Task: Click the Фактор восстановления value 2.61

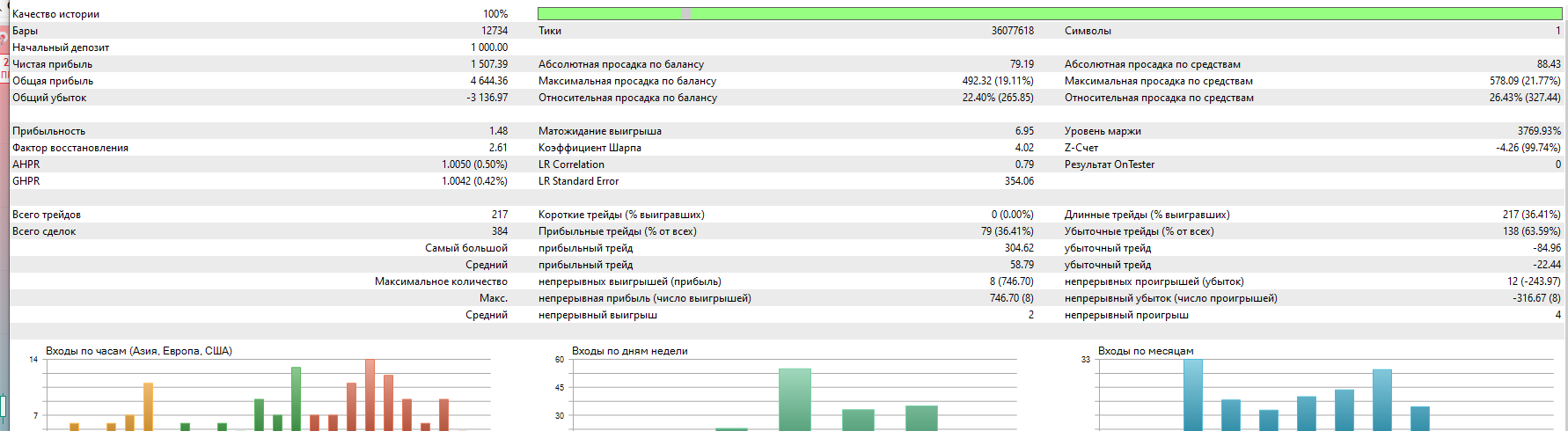Action: 499,148
